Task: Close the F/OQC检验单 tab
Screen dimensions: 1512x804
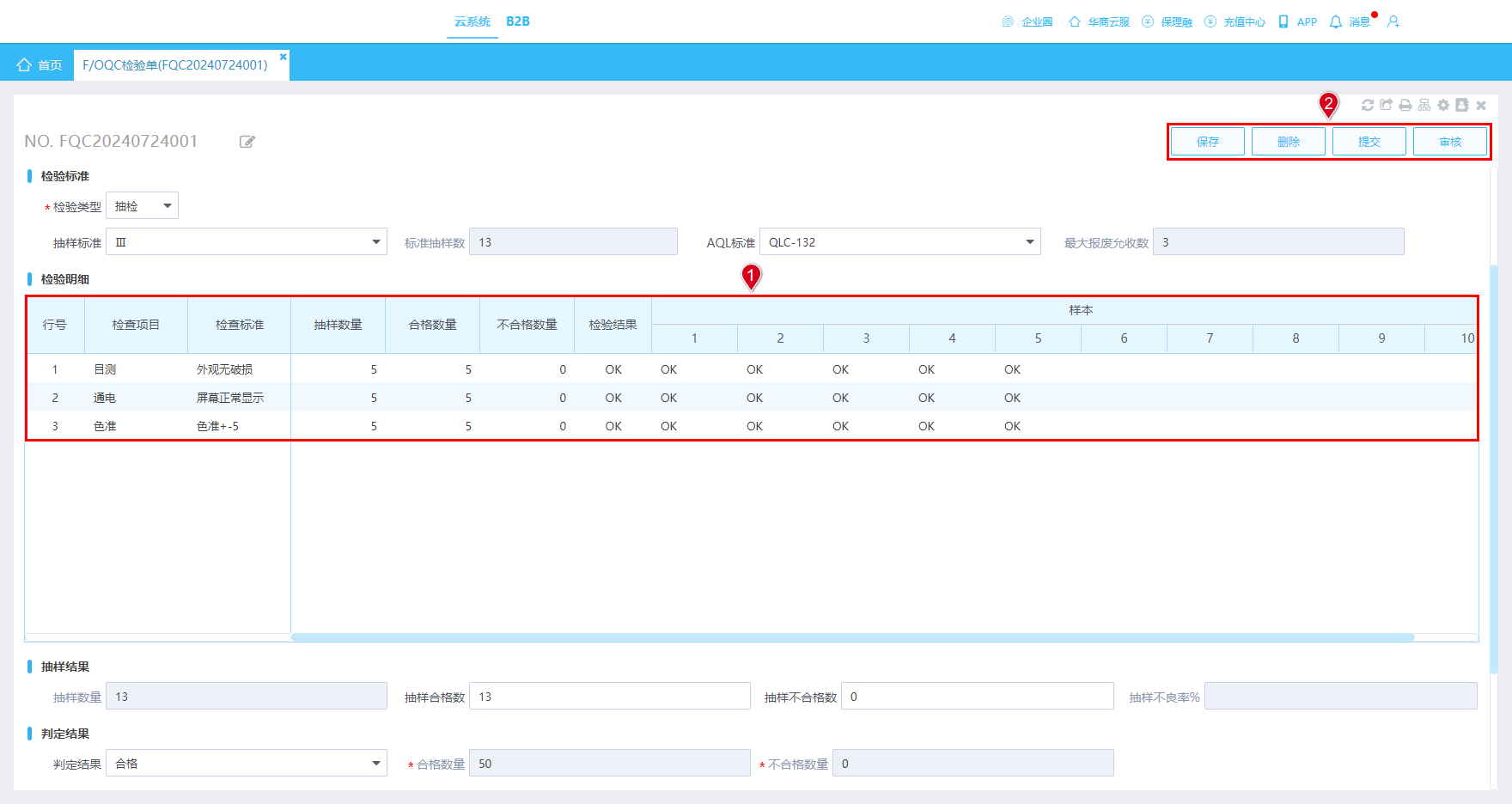Action: (283, 57)
